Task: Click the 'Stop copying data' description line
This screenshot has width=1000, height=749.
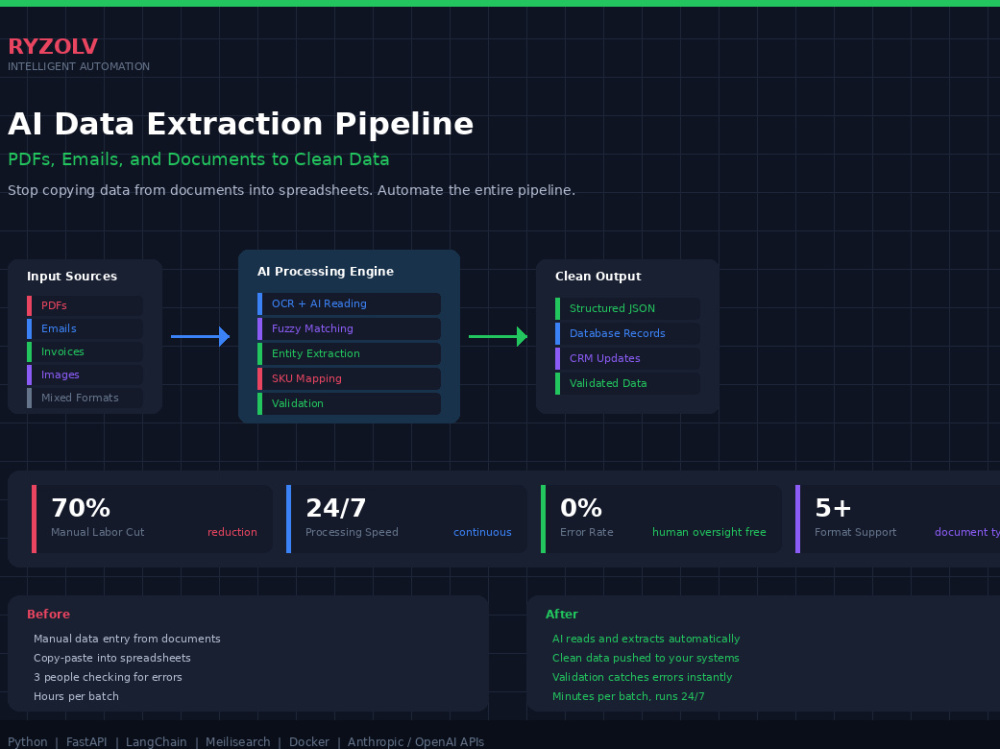Action: (x=291, y=190)
